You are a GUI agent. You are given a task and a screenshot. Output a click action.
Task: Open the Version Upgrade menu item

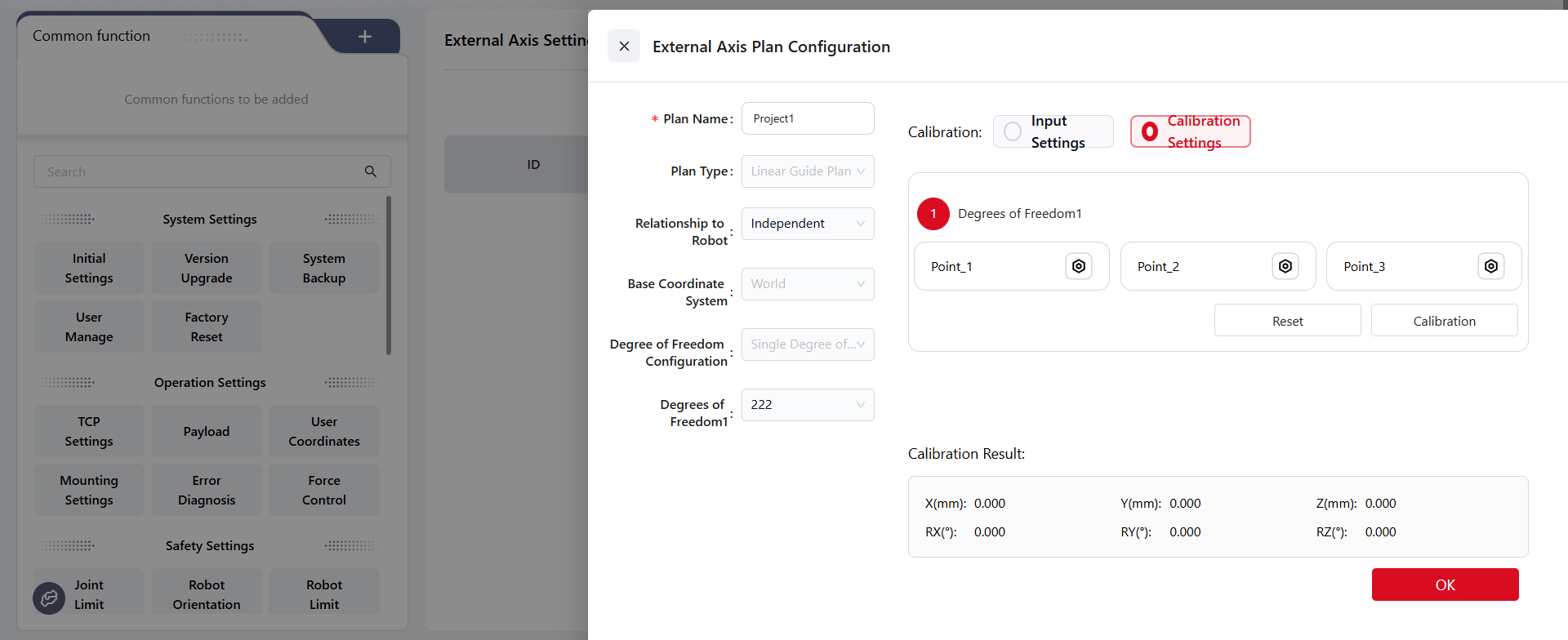207,268
